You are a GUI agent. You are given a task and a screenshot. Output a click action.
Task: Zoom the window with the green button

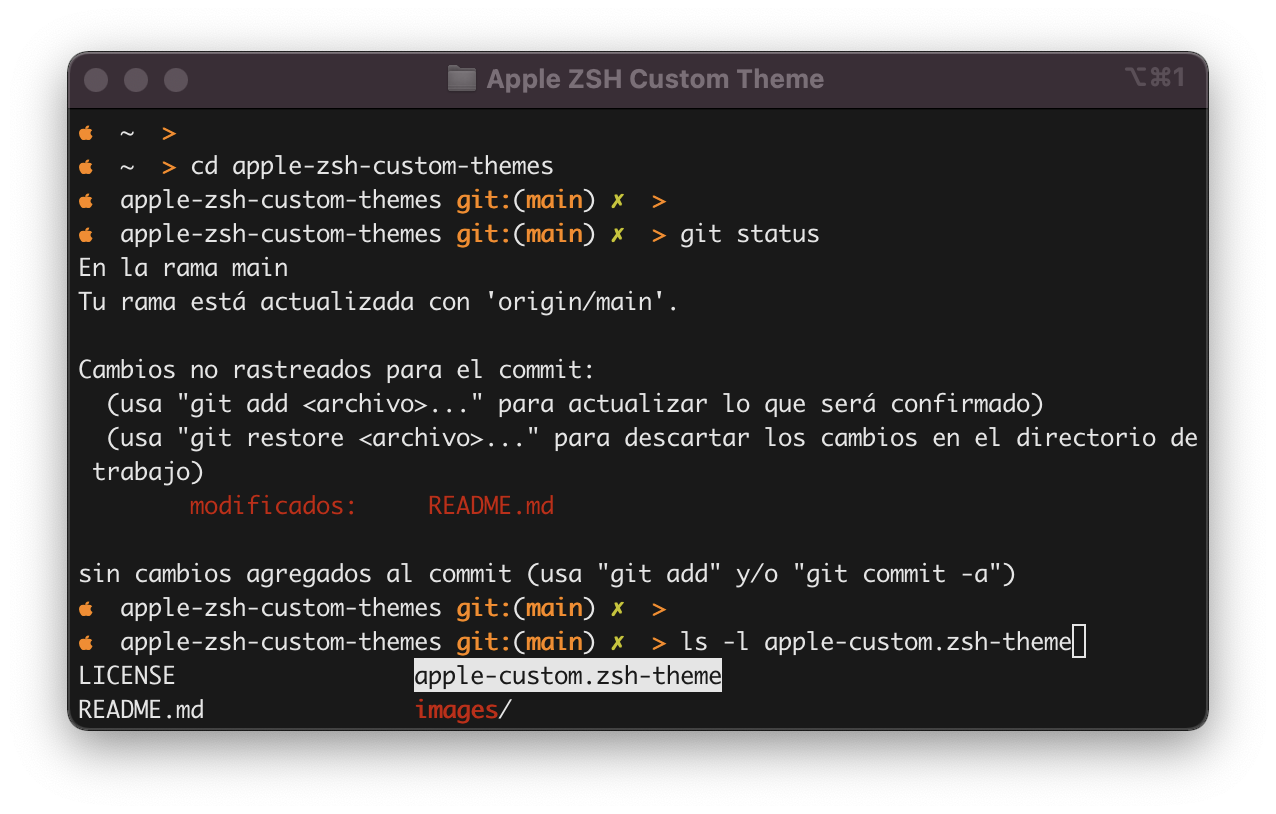click(176, 80)
